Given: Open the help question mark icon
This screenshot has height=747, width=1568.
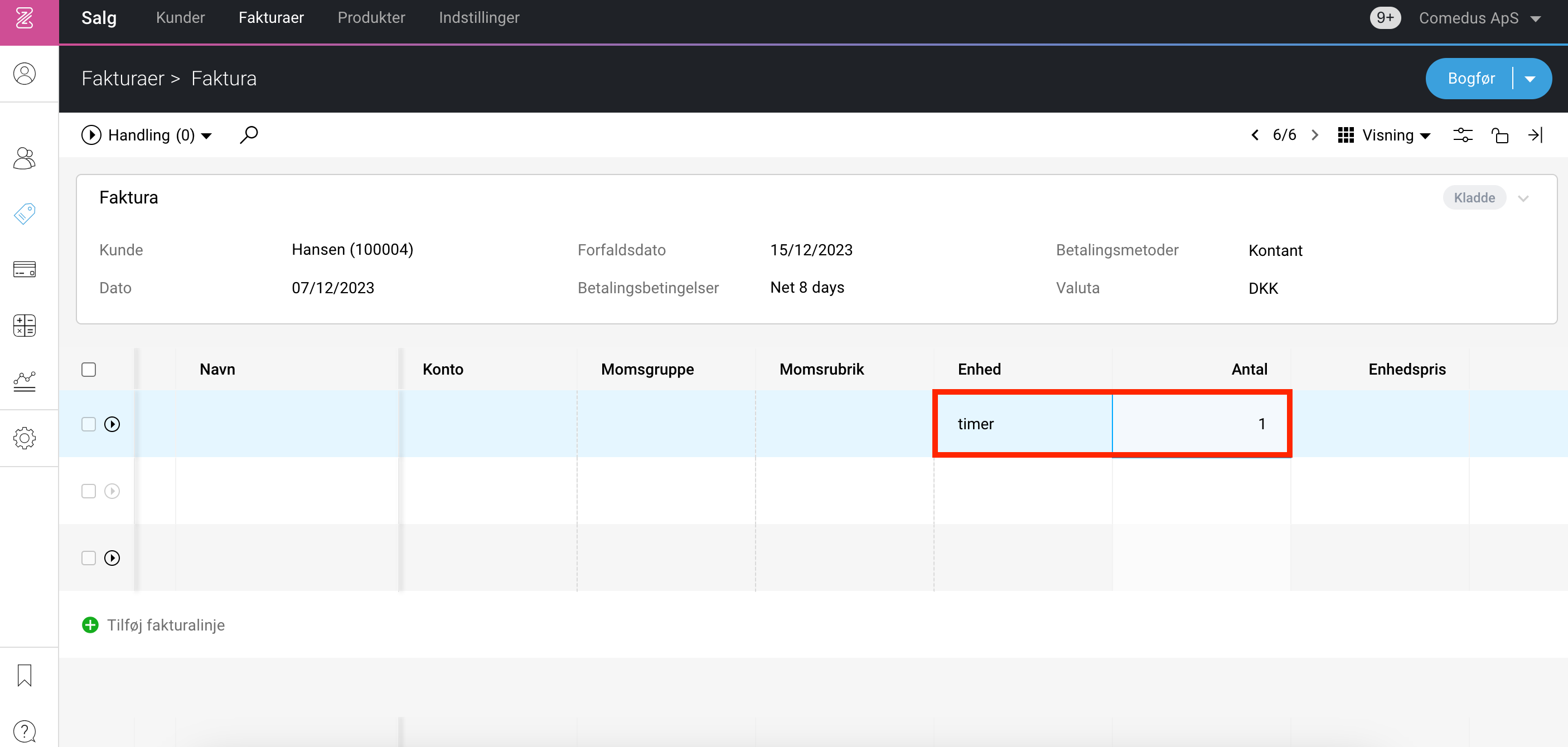Looking at the screenshot, I should (25, 731).
